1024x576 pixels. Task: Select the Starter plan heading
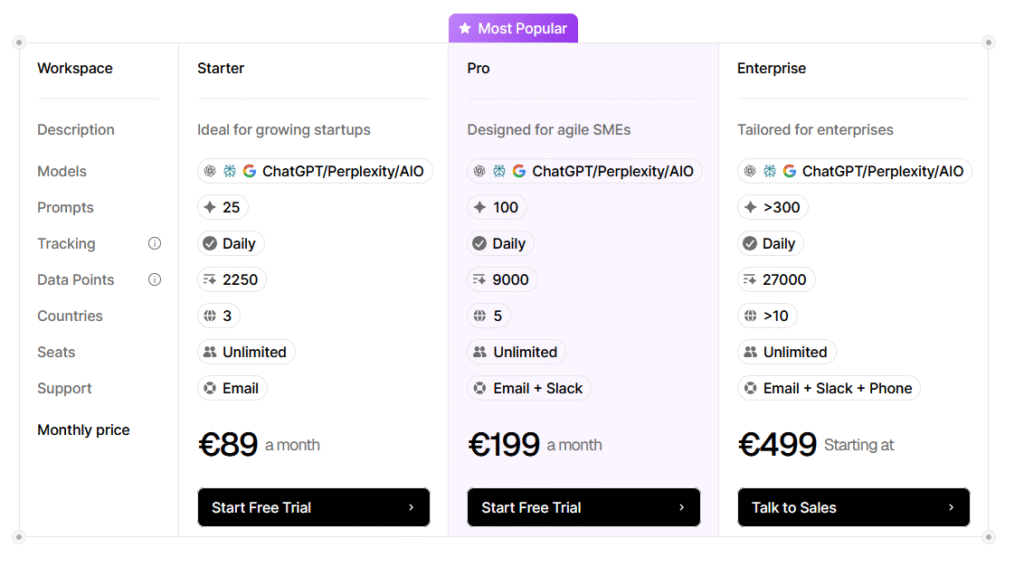click(x=221, y=69)
